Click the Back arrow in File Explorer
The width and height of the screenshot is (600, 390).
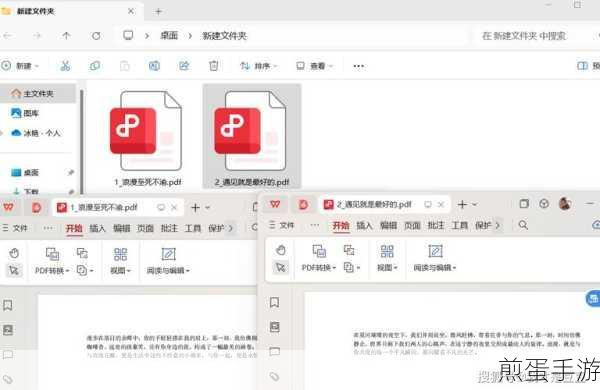click(x=7, y=36)
